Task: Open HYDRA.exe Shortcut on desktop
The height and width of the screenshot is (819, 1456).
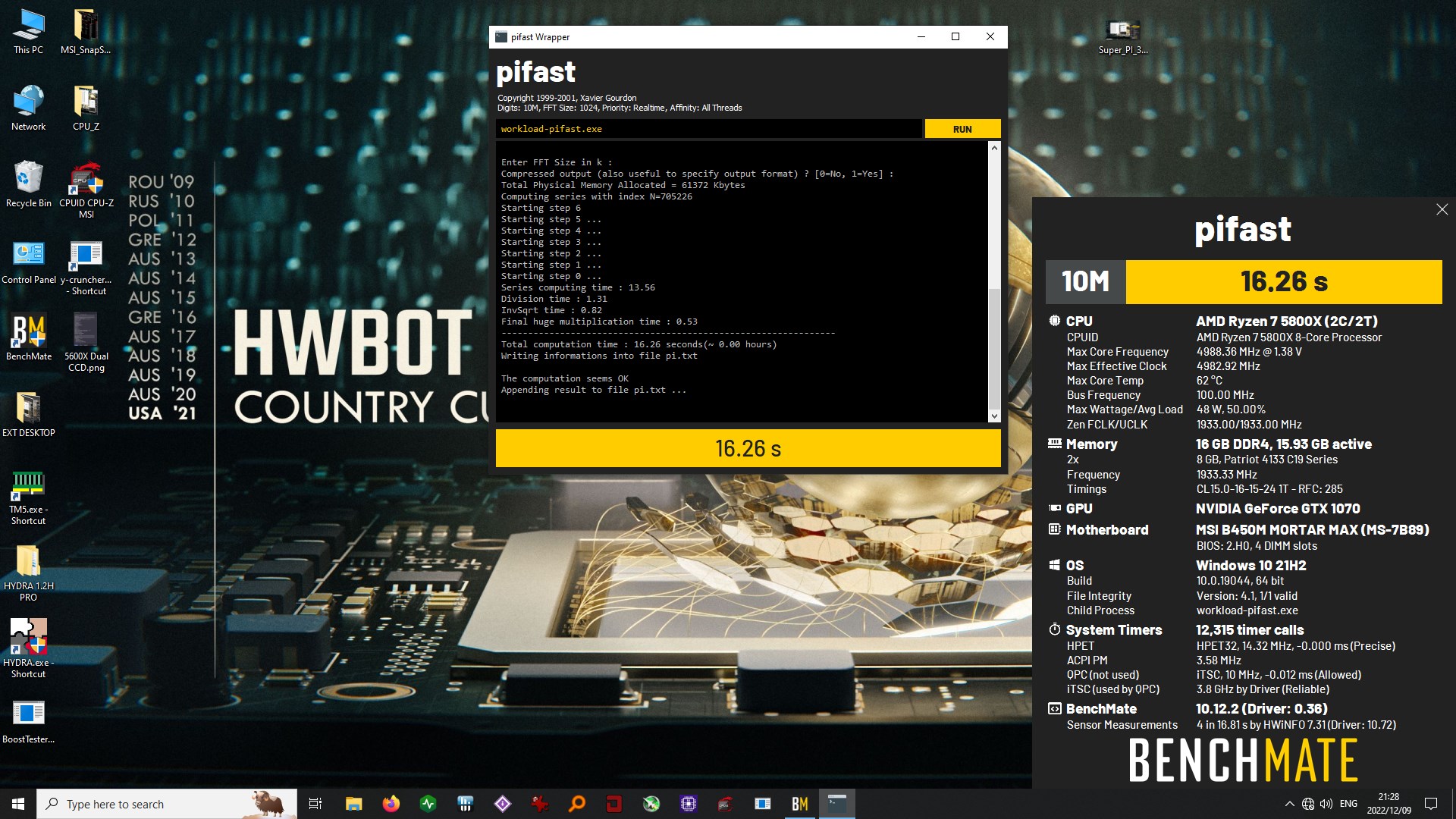Action: click(28, 649)
